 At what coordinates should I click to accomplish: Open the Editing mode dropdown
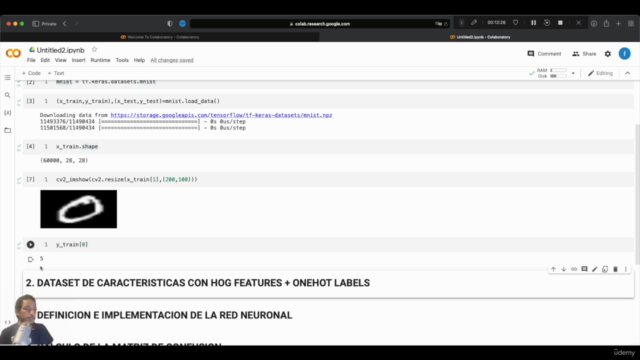600,73
